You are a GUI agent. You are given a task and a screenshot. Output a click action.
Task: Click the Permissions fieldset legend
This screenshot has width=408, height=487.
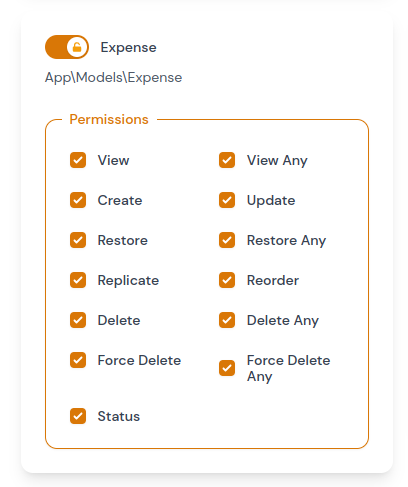coord(109,119)
